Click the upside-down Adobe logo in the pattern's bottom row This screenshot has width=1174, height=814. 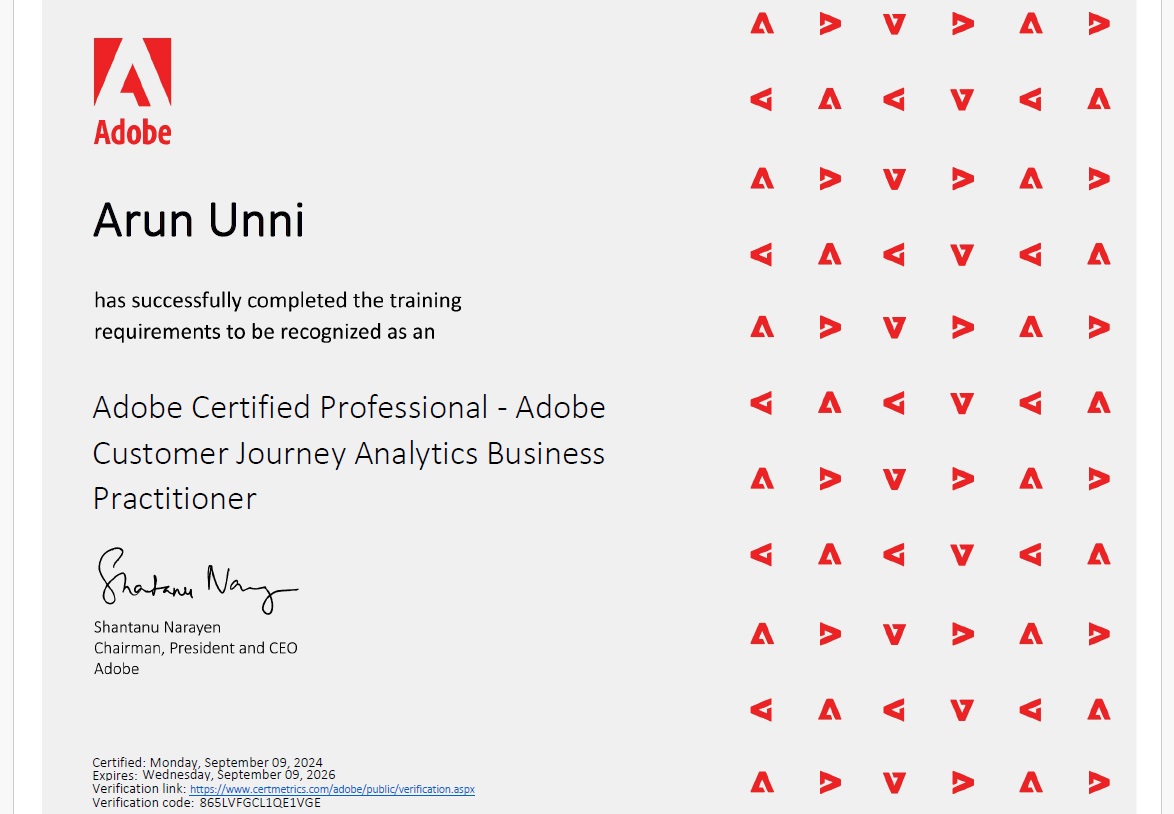(x=895, y=782)
